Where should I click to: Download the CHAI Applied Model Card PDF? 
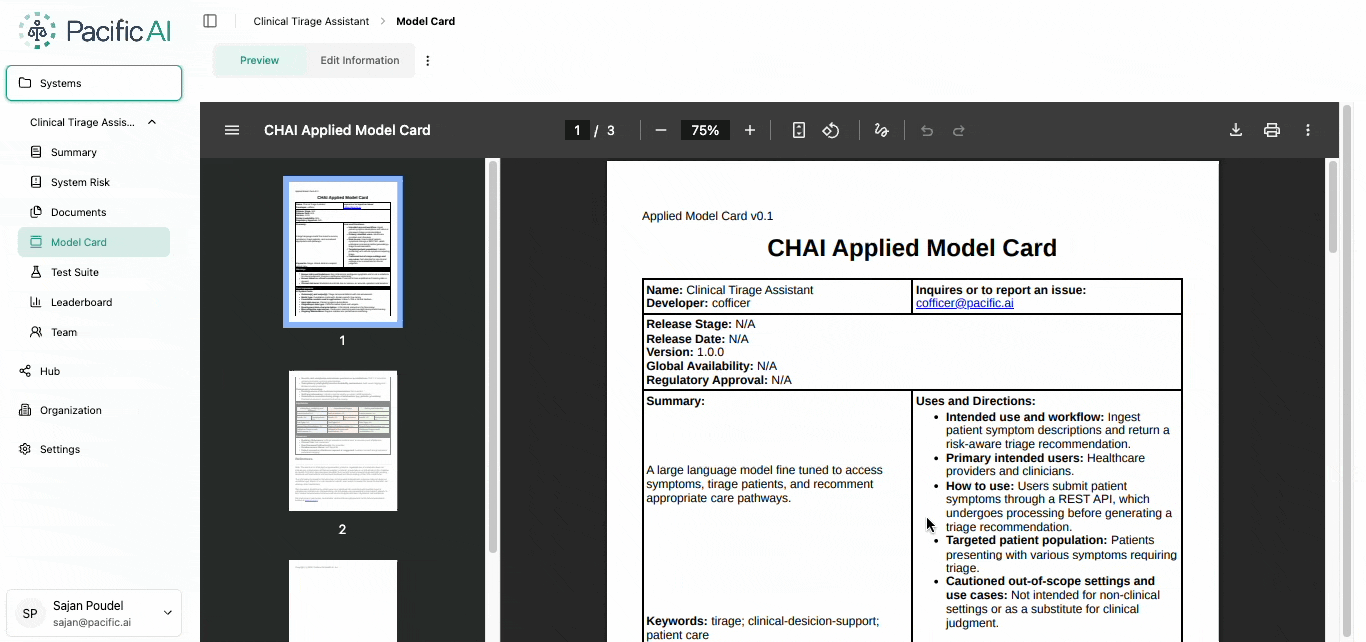pos(1236,130)
